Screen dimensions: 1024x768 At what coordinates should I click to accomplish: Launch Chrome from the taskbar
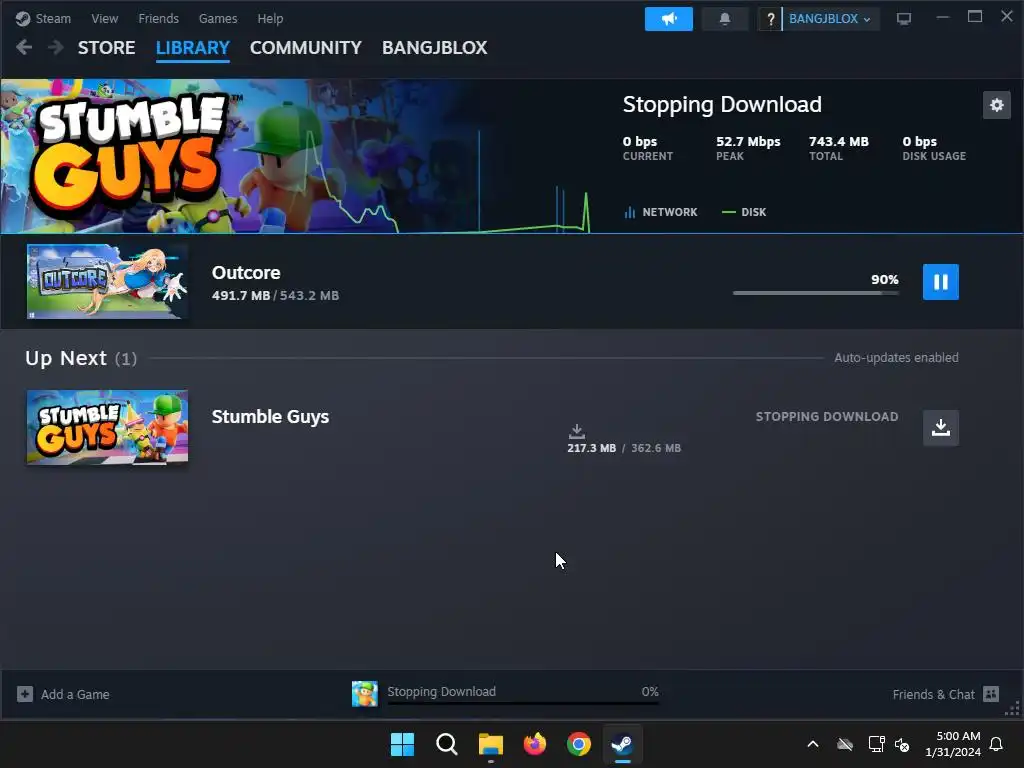click(x=579, y=744)
